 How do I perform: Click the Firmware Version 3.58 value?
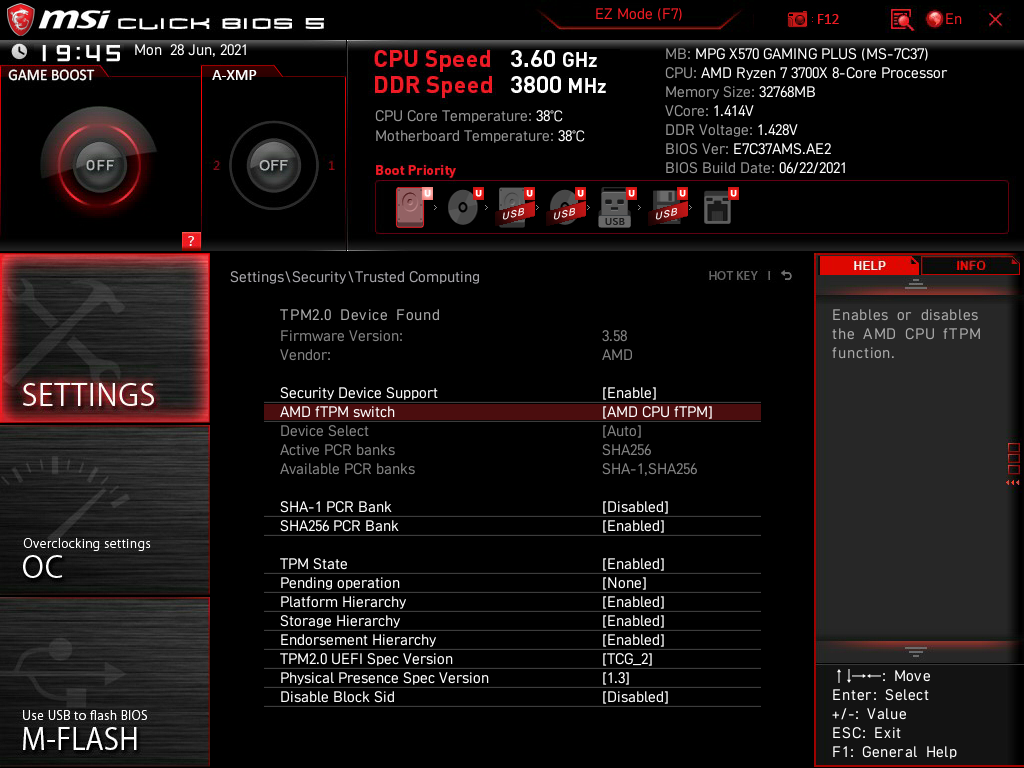[615, 336]
